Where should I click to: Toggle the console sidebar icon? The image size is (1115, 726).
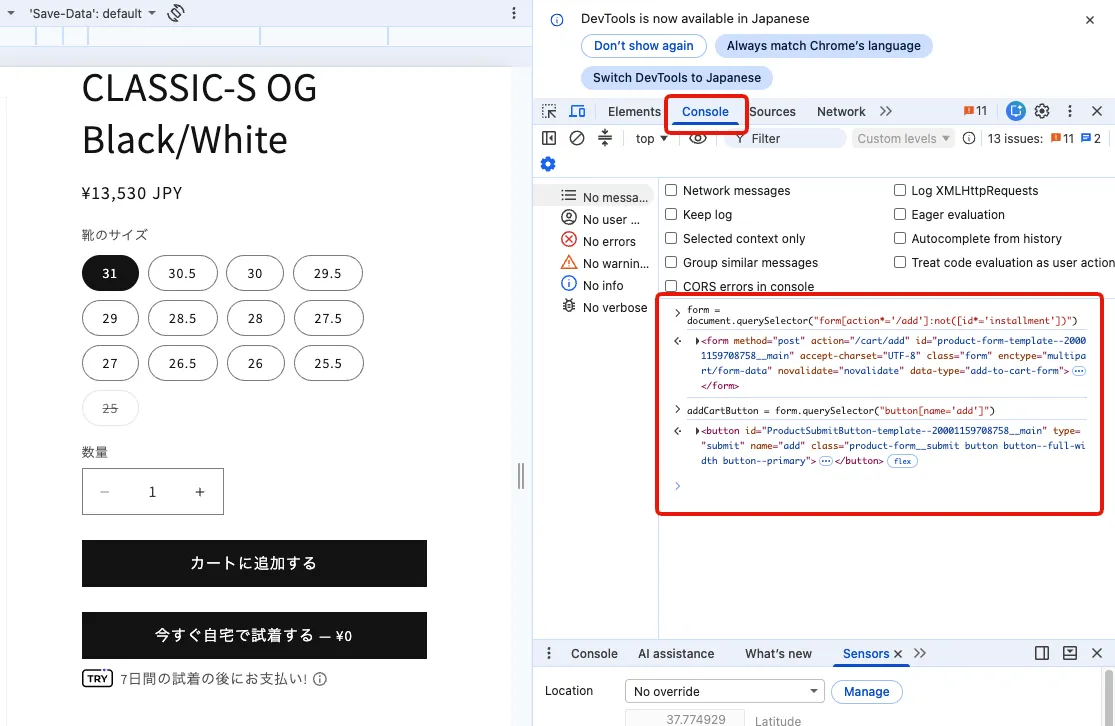[x=549, y=139]
